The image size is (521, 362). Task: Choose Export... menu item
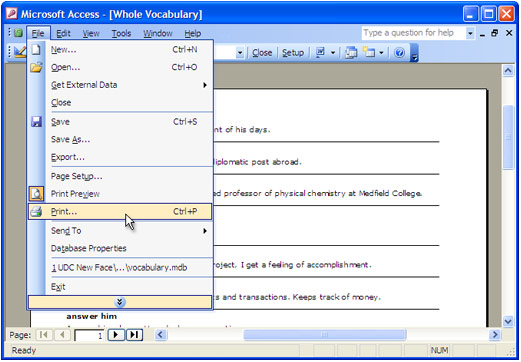coord(120,157)
